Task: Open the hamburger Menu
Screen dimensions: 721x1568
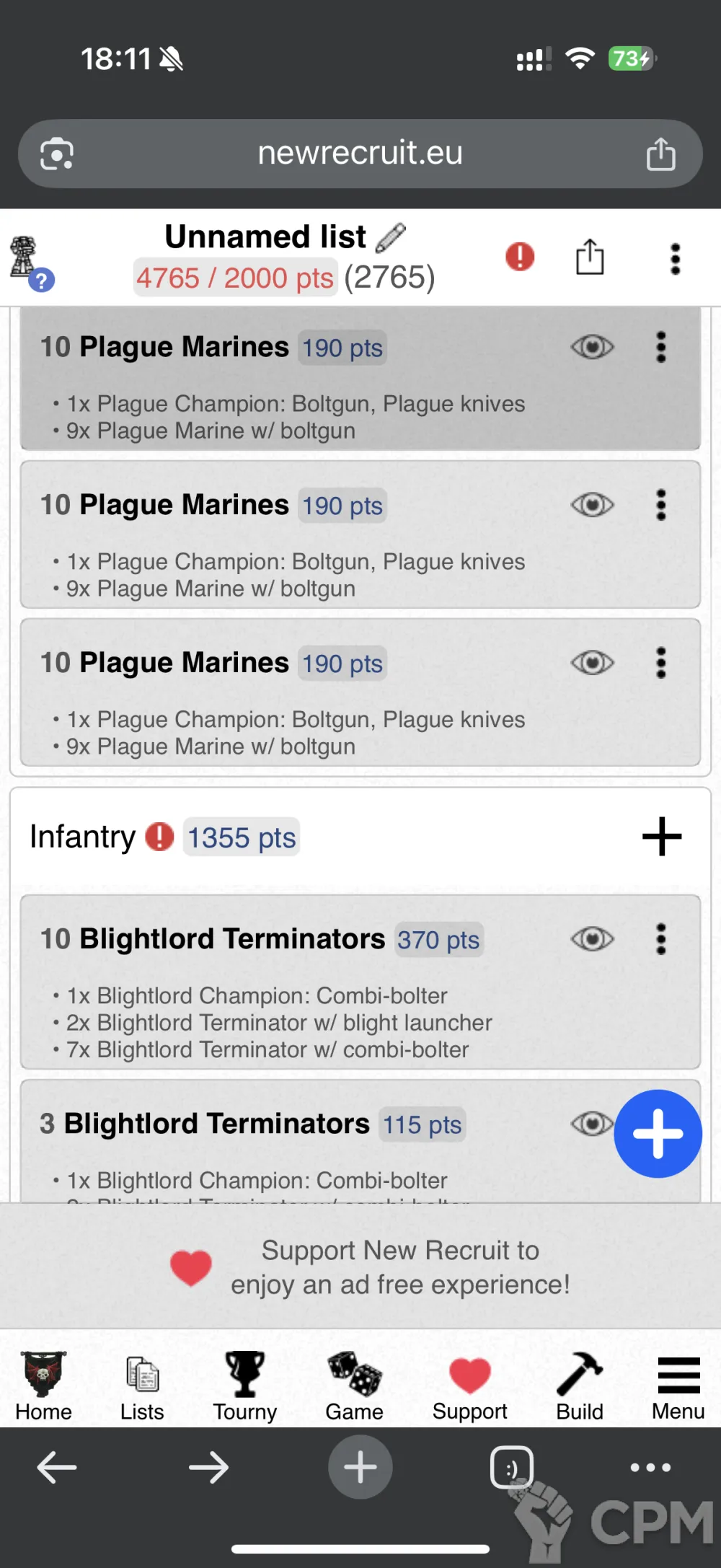Action: (678, 1386)
